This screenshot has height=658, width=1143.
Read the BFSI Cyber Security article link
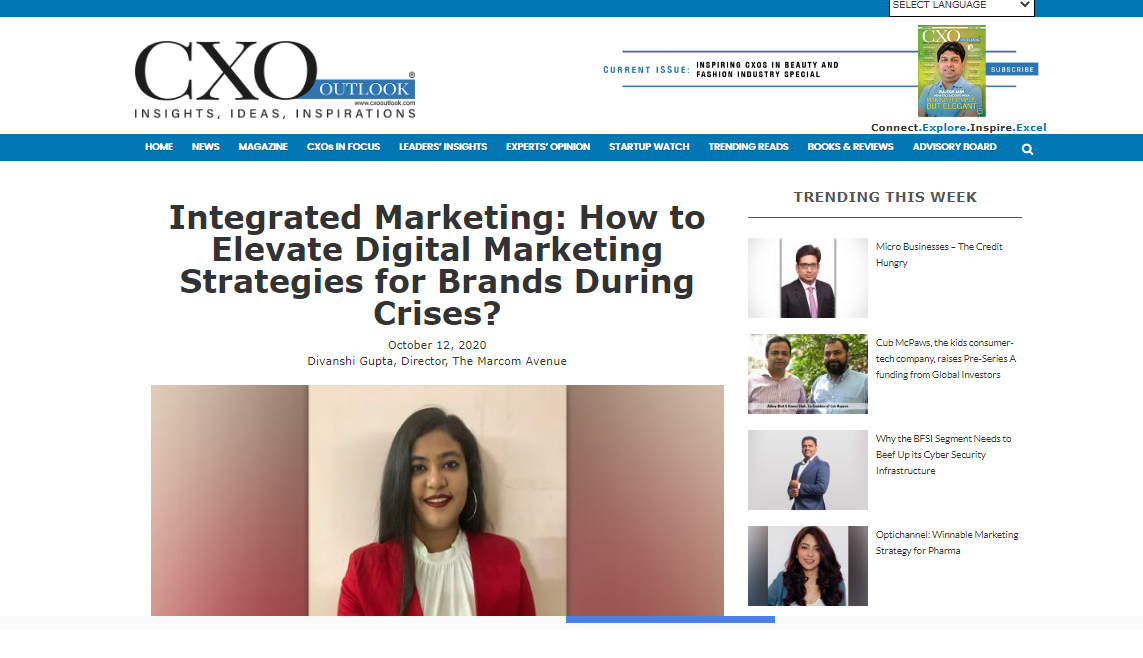point(943,455)
